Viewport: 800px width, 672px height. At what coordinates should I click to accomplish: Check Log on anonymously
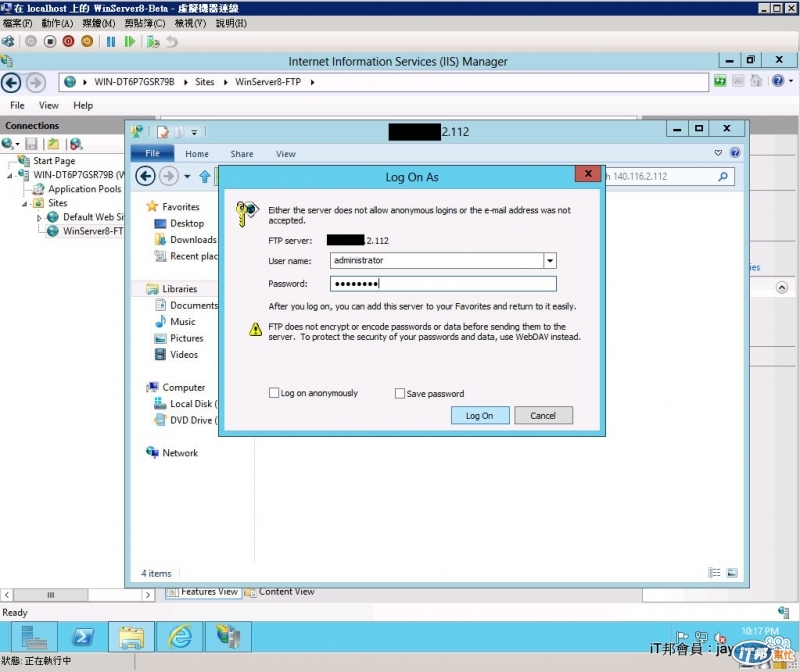click(x=274, y=393)
